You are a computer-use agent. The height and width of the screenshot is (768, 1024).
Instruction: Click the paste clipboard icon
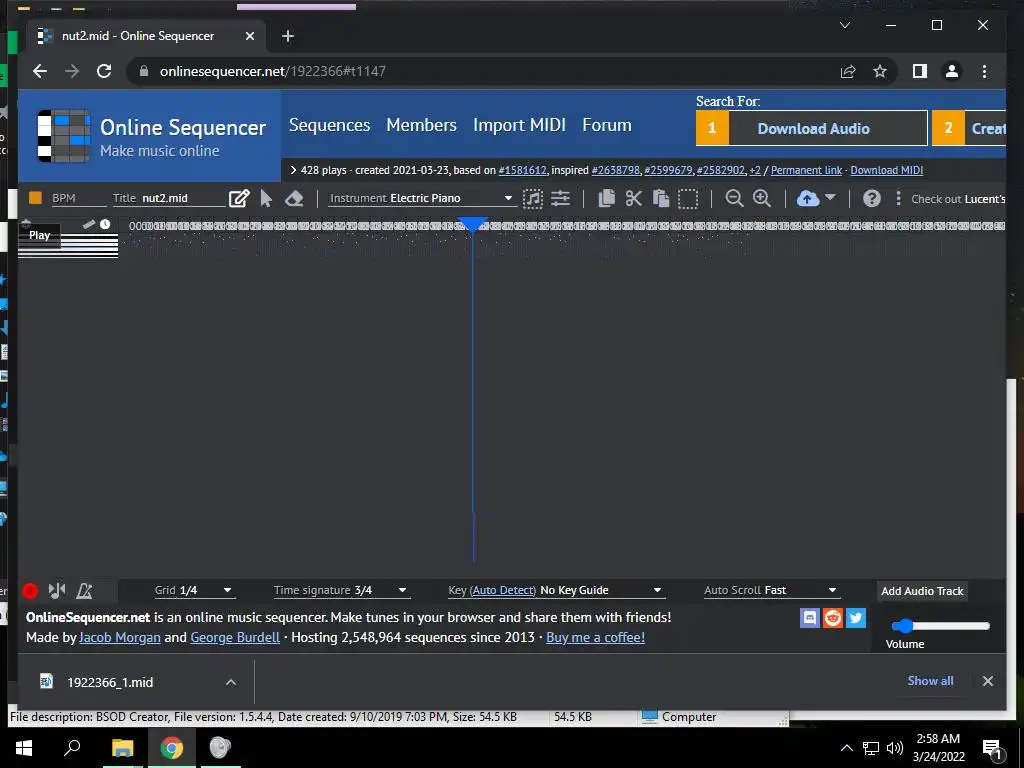[x=660, y=199]
